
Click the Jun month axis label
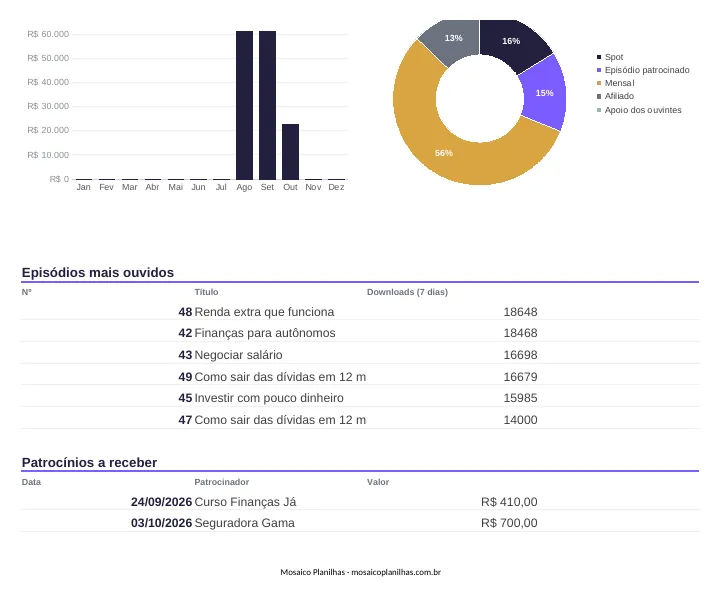(x=198, y=187)
